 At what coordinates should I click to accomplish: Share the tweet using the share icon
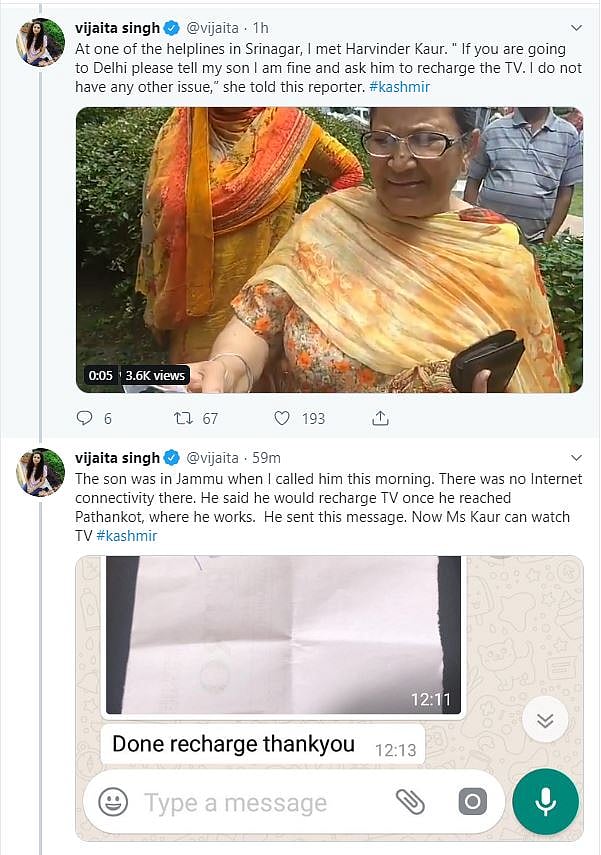380,418
